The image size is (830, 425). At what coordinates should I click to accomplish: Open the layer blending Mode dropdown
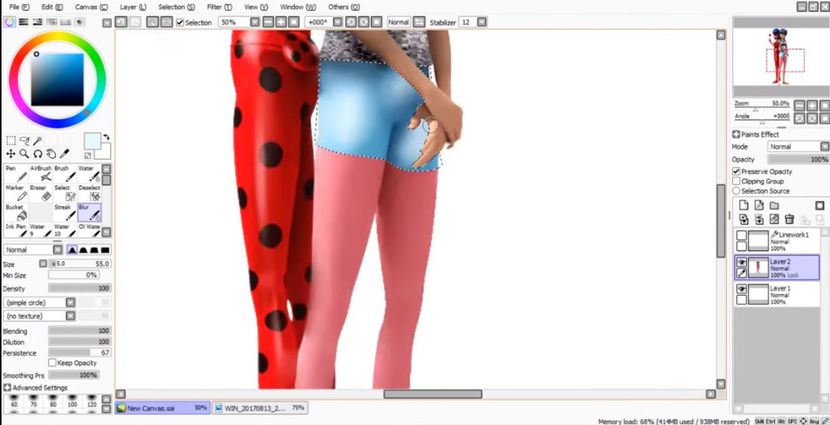click(797, 146)
